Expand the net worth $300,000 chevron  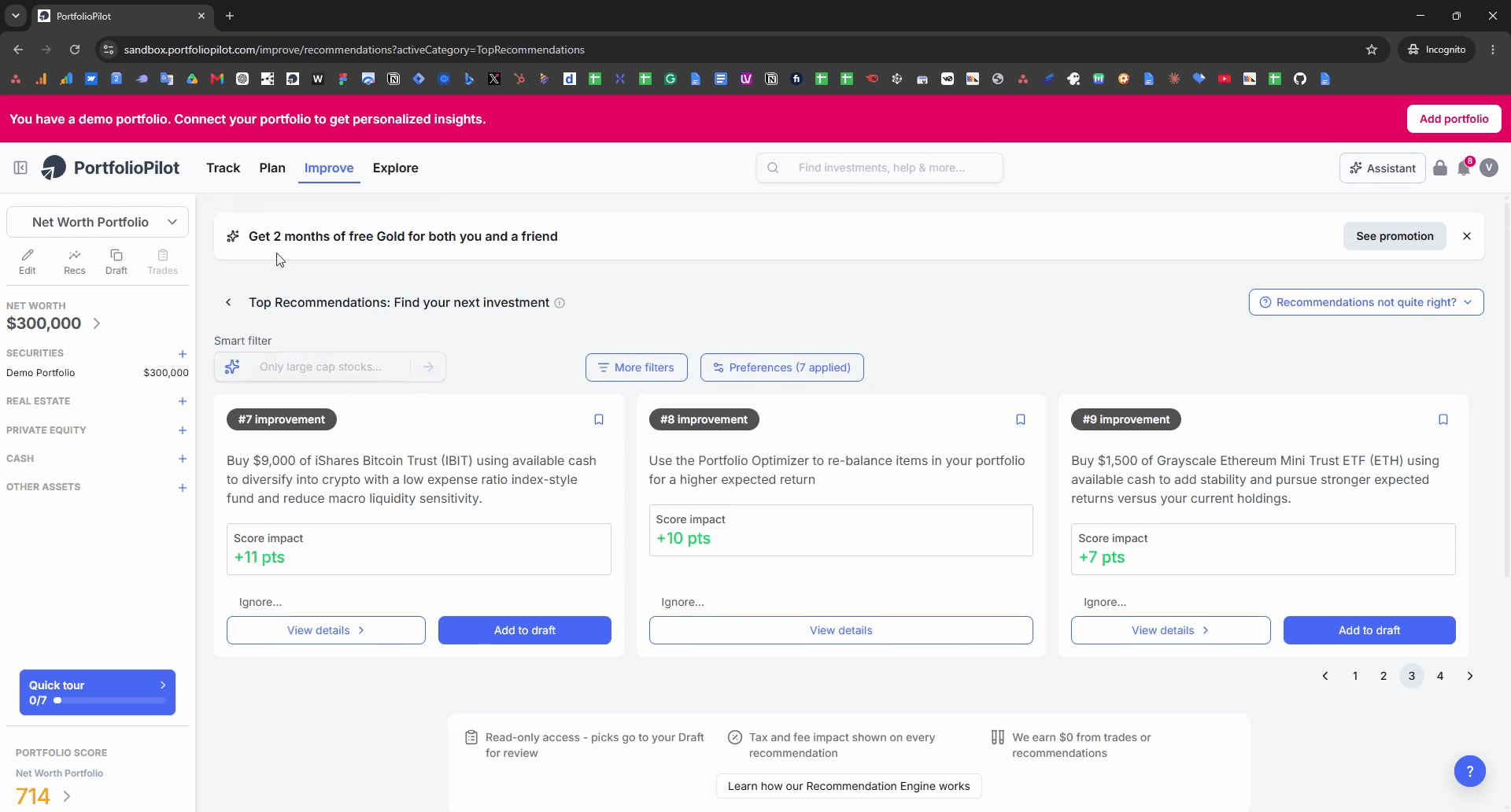point(97,323)
